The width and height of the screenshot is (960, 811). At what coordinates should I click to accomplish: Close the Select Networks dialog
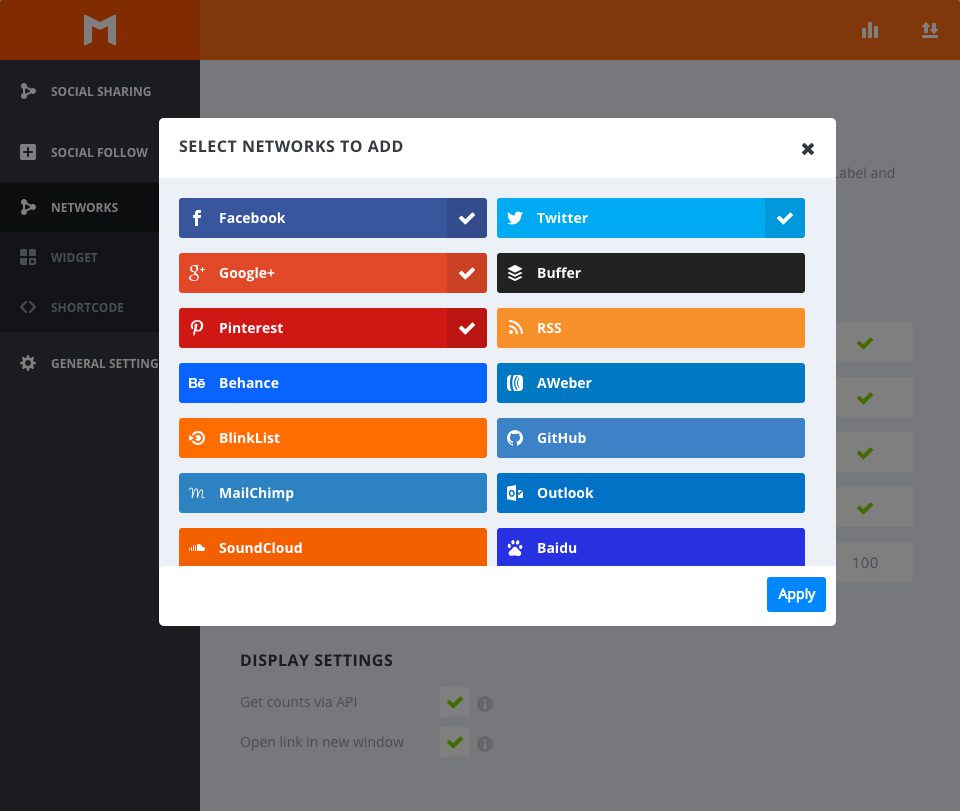tap(808, 149)
